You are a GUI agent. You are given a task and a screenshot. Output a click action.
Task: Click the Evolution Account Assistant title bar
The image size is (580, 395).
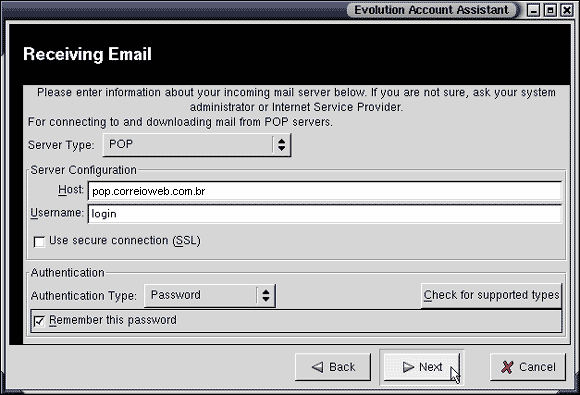click(431, 10)
